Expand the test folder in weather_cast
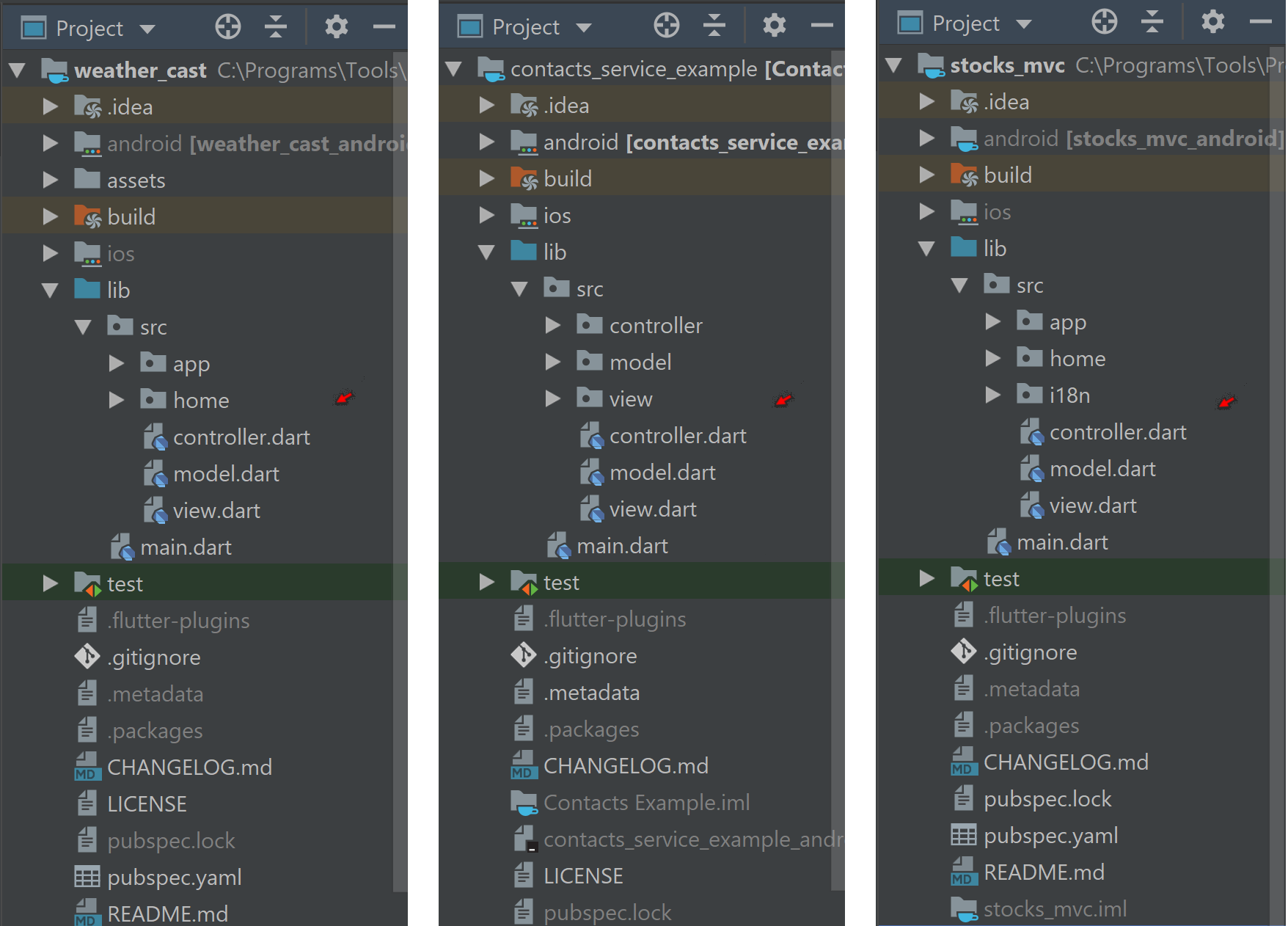 point(50,583)
